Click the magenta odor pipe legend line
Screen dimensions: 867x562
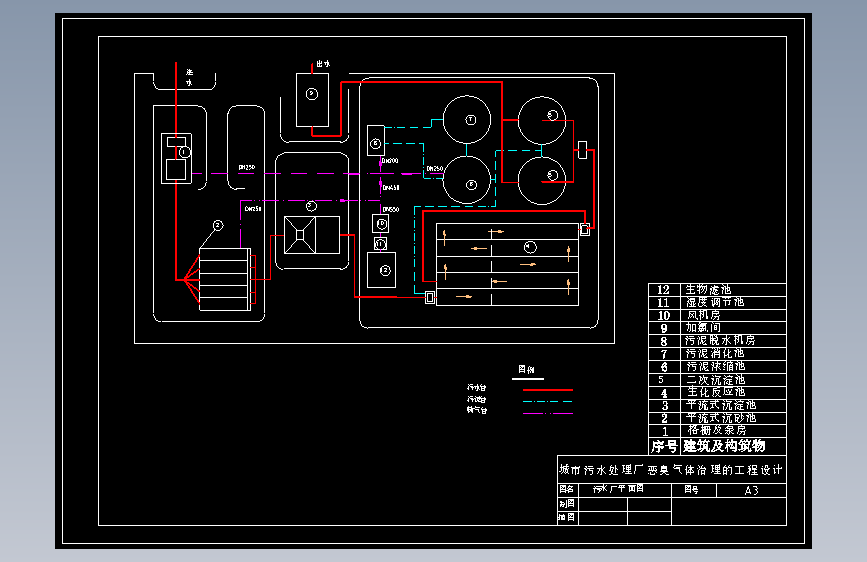[x=548, y=413]
